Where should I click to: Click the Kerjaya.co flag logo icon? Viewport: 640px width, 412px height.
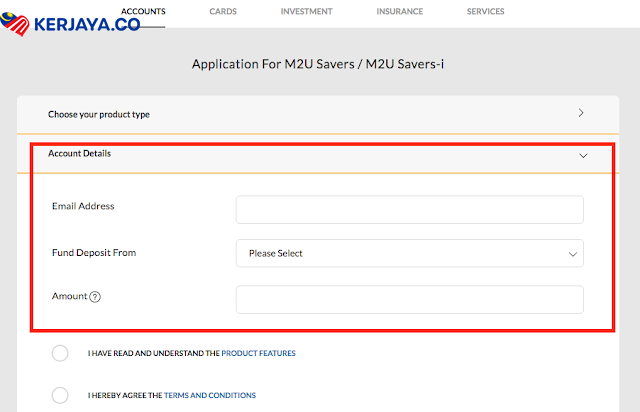(15, 24)
